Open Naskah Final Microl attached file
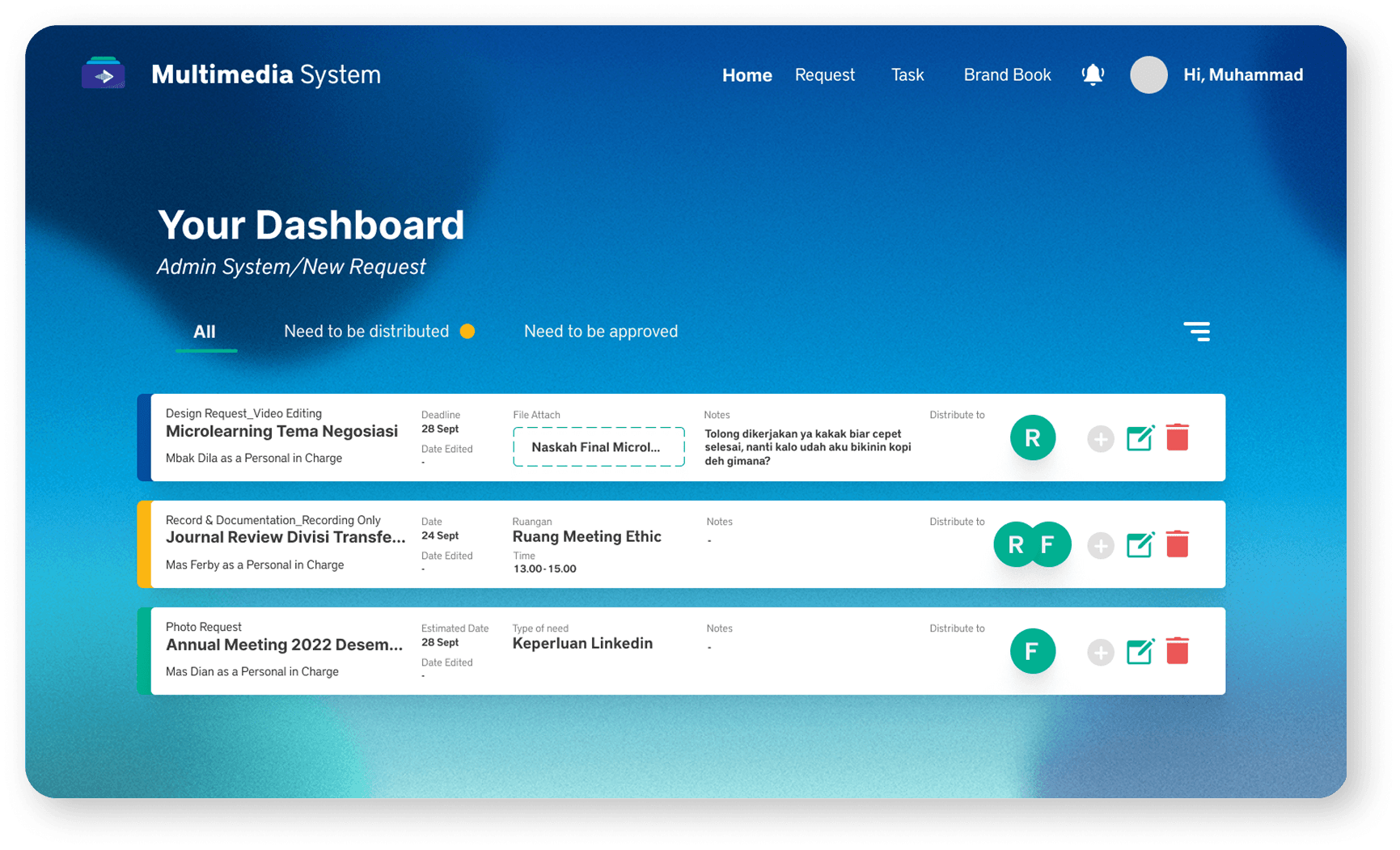This screenshot has width=1400, height=850. [598, 447]
